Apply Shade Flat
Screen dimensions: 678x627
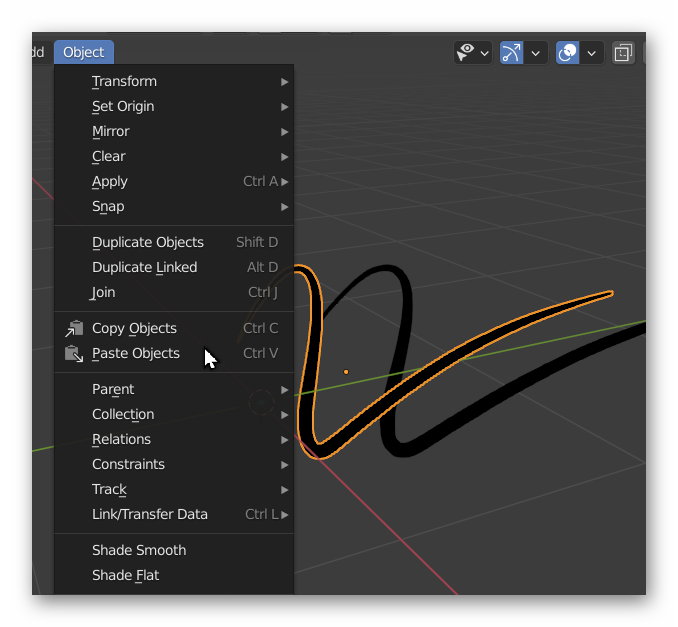point(174,576)
